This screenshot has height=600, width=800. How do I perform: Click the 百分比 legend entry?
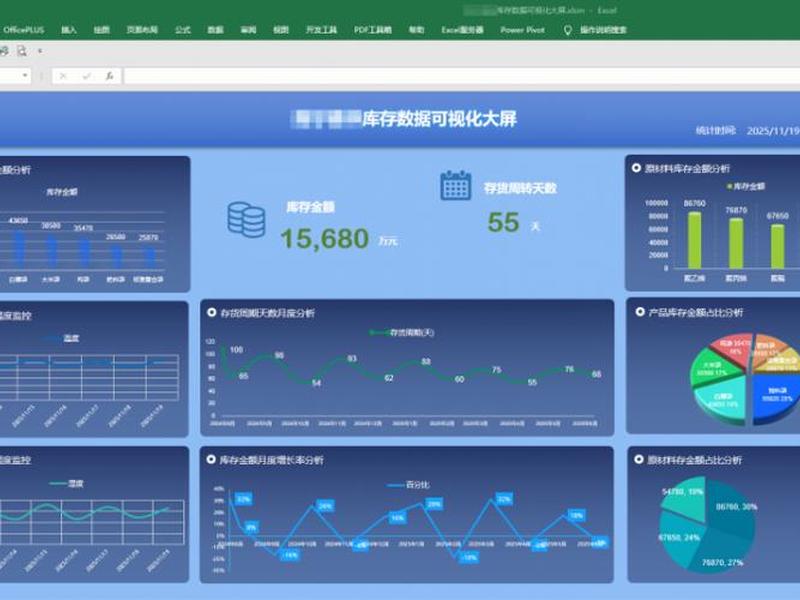tap(409, 485)
